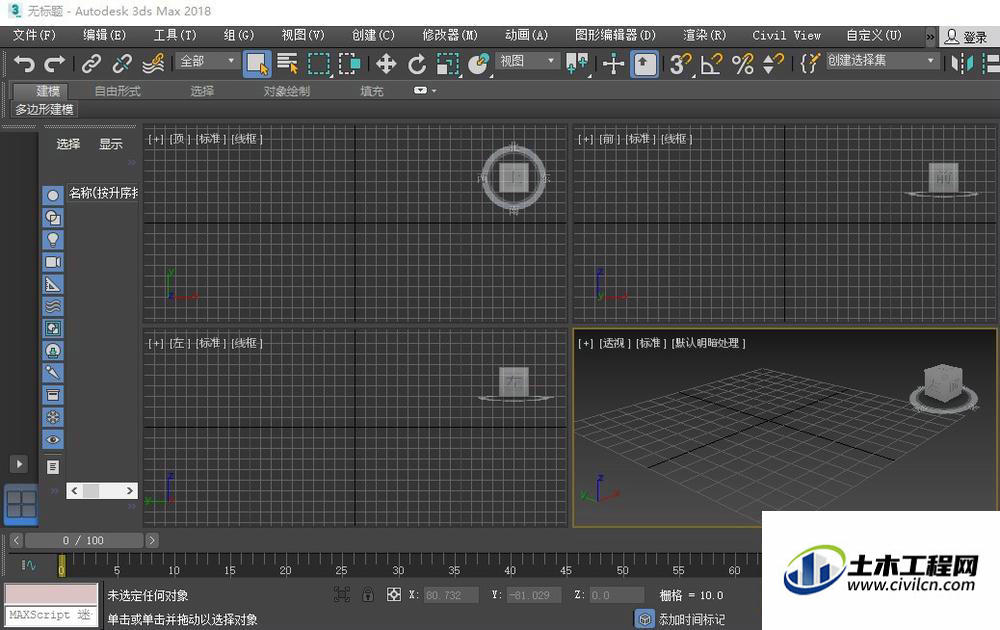Viewport: 1000px width, 630px height.
Task: Toggle Display Geometry filter in scene explorer
Action: (53, 195)
